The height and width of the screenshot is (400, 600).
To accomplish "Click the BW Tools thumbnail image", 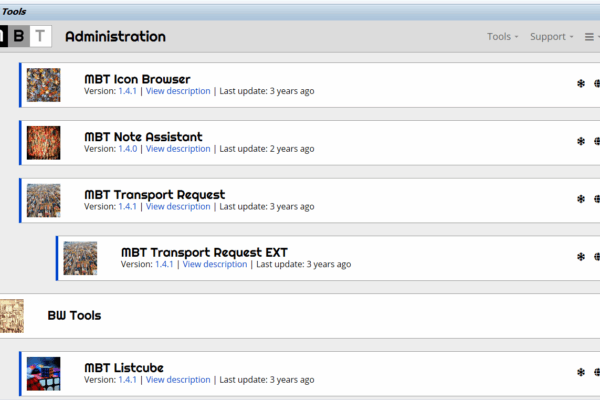I will pyautogui.click(x=12, y=315).
